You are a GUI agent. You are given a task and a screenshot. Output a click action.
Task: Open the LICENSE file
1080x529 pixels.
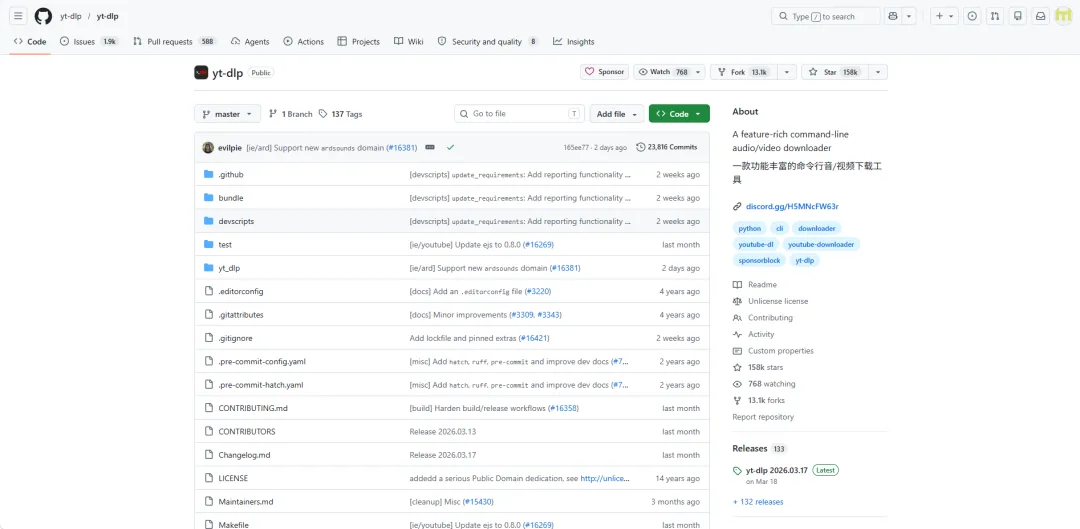point(233,479)
